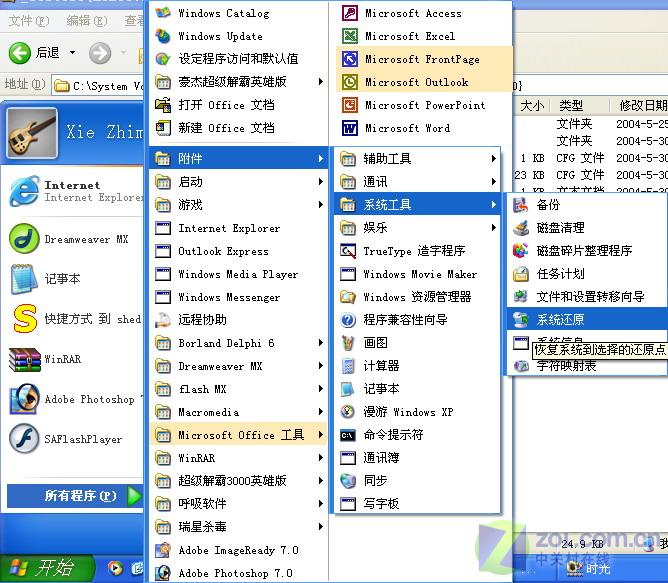This screenshot has height=583, width=668.
Task: Expand Microsoft Office 工具 folder
Action: click(x=239, y=435)
